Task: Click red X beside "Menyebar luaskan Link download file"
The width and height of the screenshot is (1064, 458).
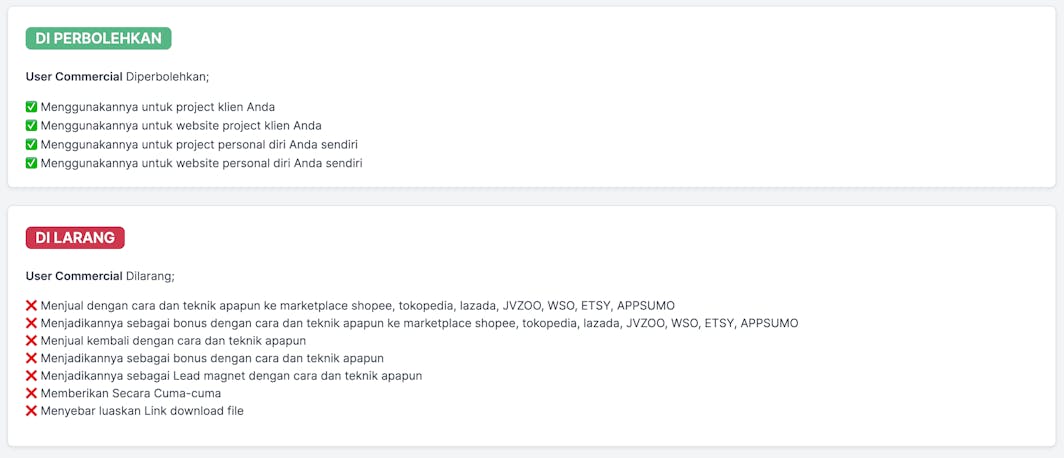Action: click(x=31, y=411)
